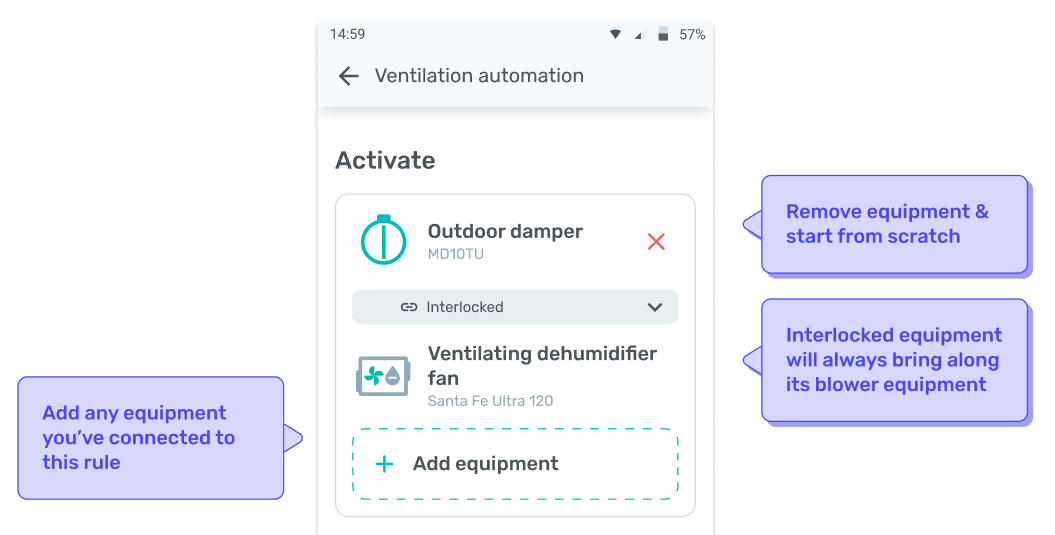Click the plus icon for adding equipment

point(384,464)
